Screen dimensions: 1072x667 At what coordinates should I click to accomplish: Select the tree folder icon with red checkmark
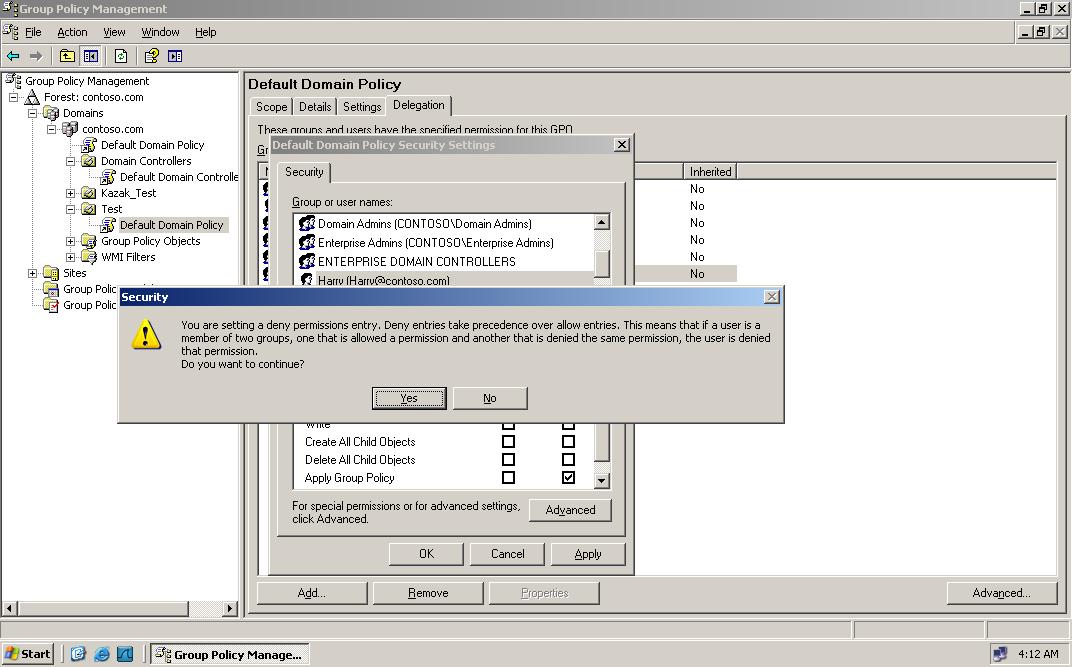point(51,305)
